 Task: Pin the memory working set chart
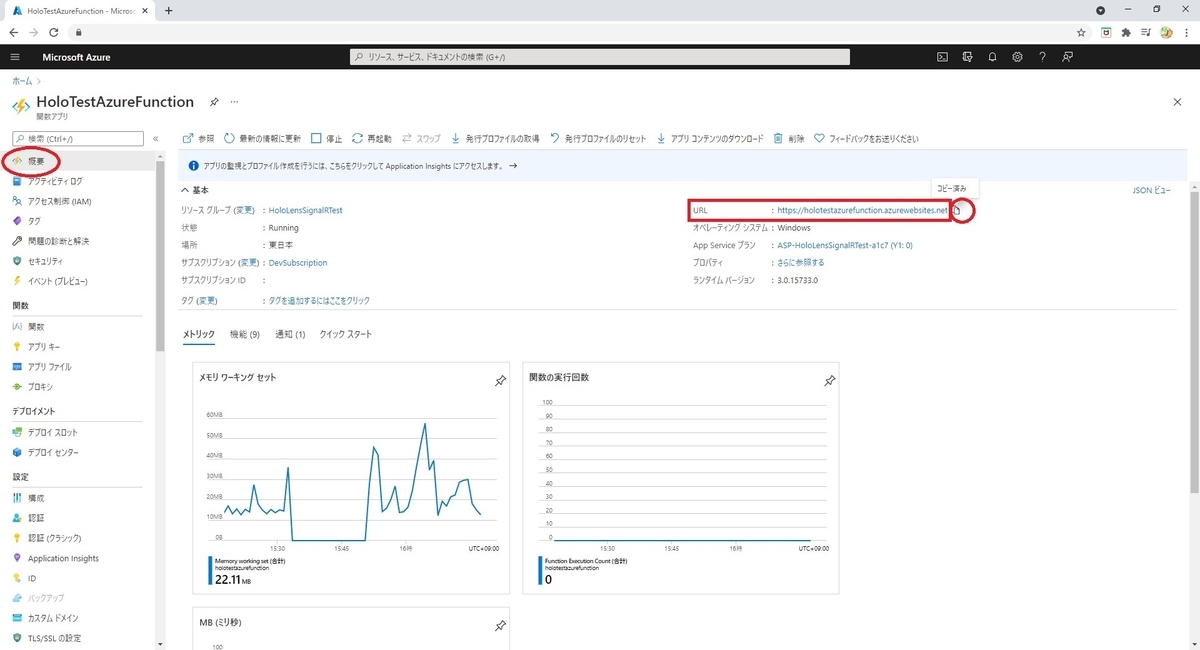[x=500, y=381]
